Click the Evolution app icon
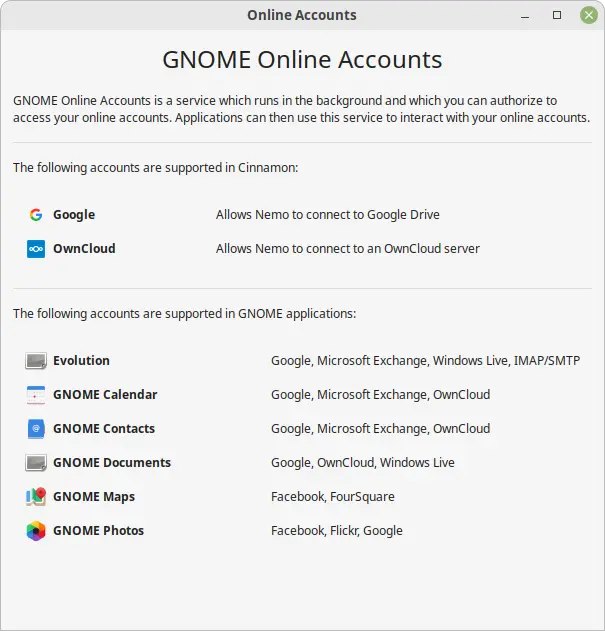Image resolution: width=605 pixels, height=631 pixels. pos(36,361)
